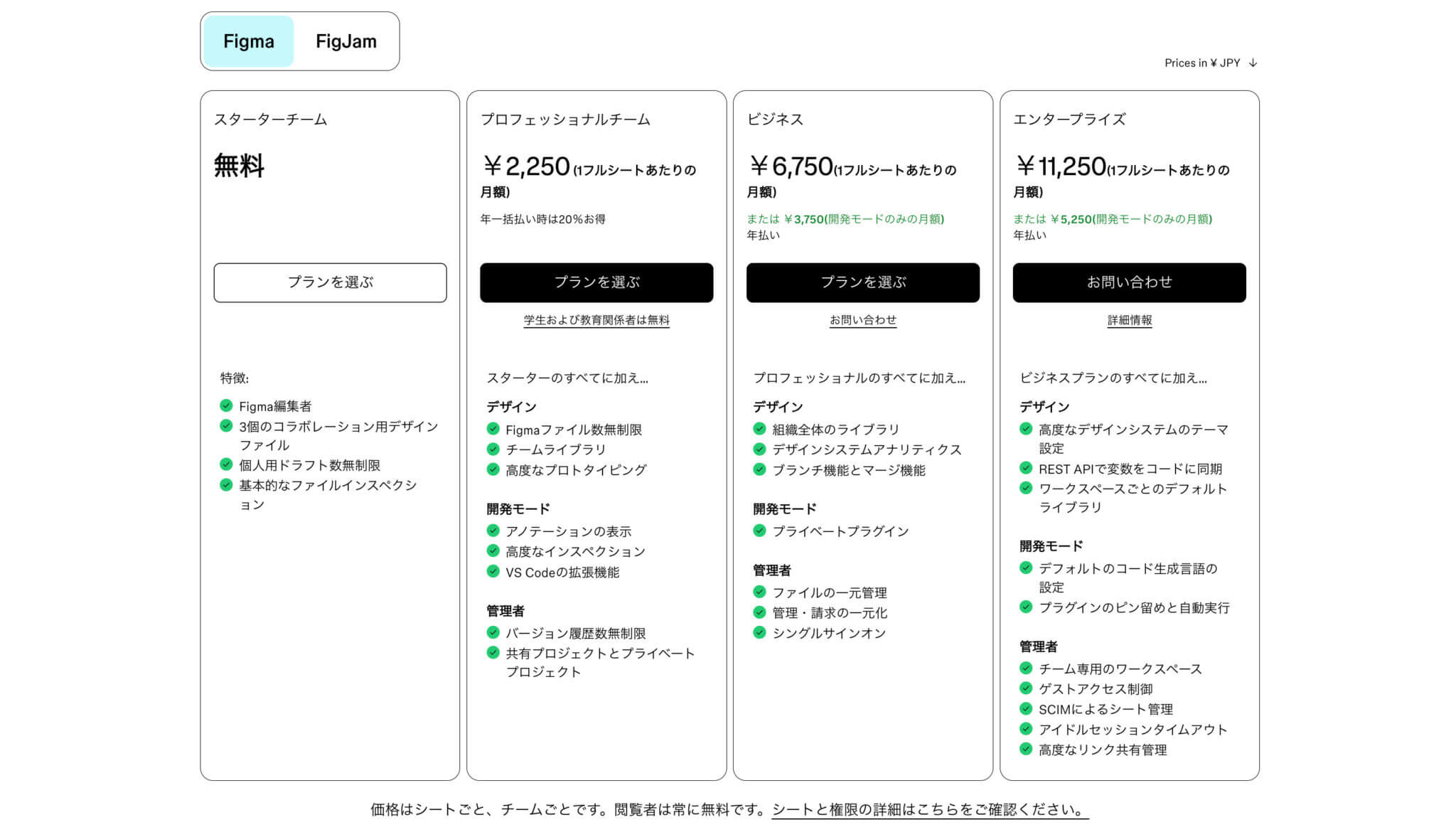Click the check icon beside VS Codeの拡張機能
Viewport: 1456px width, 830px height.
493,571
